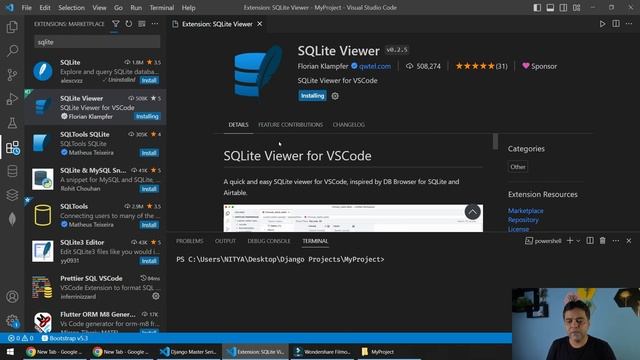Viewport: 640px width, 360px height.
Task: Open editor more actions menu
Action: point(629,24)
